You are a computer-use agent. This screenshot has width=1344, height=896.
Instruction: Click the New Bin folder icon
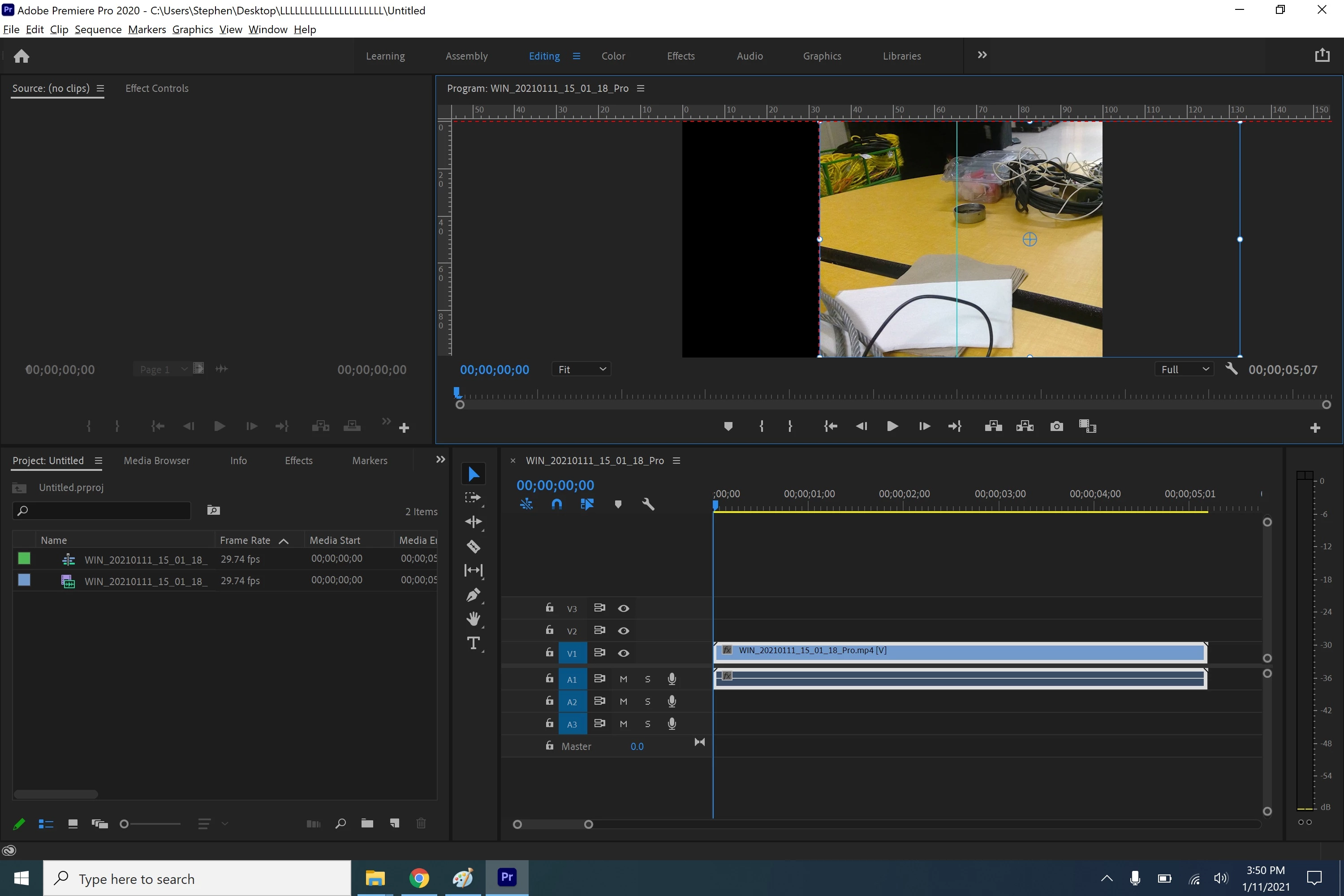point(367,823)
